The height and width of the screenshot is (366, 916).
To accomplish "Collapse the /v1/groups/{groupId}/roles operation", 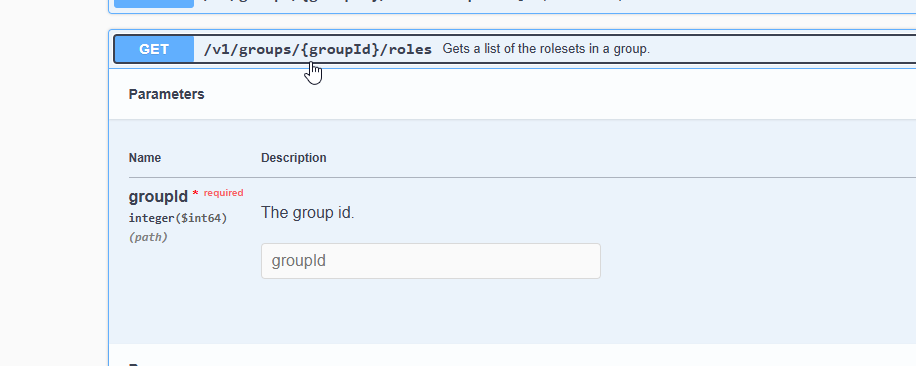I will [515, 49].
